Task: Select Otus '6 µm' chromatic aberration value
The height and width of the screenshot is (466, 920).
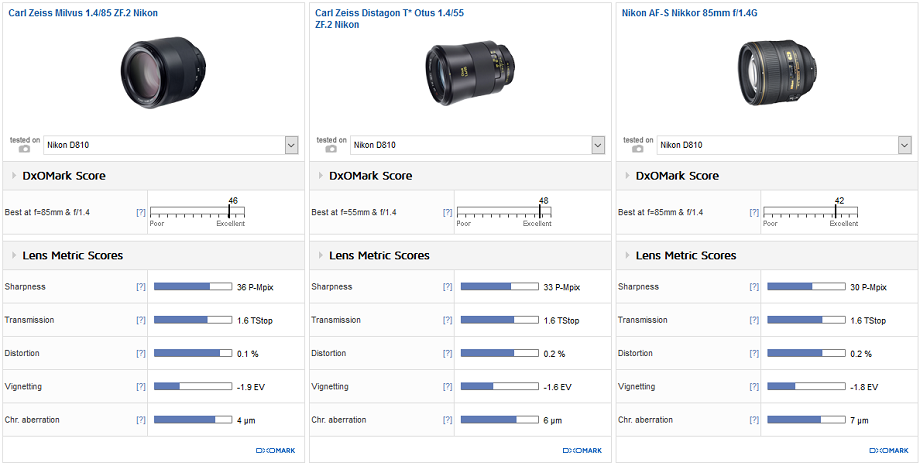Action: 553,421
